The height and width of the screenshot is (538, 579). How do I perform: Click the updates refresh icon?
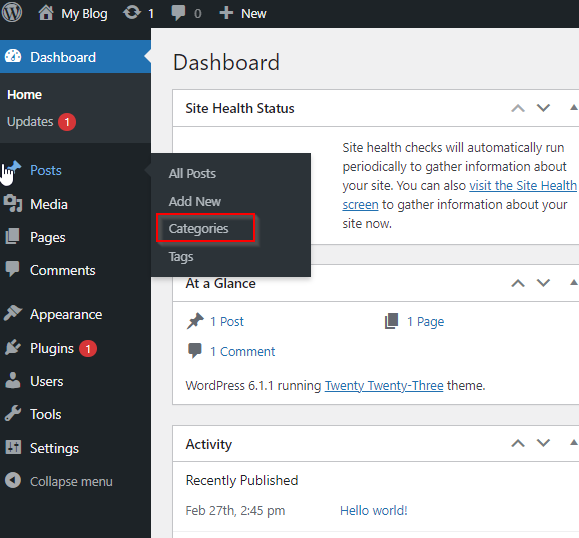pos(132,13)
